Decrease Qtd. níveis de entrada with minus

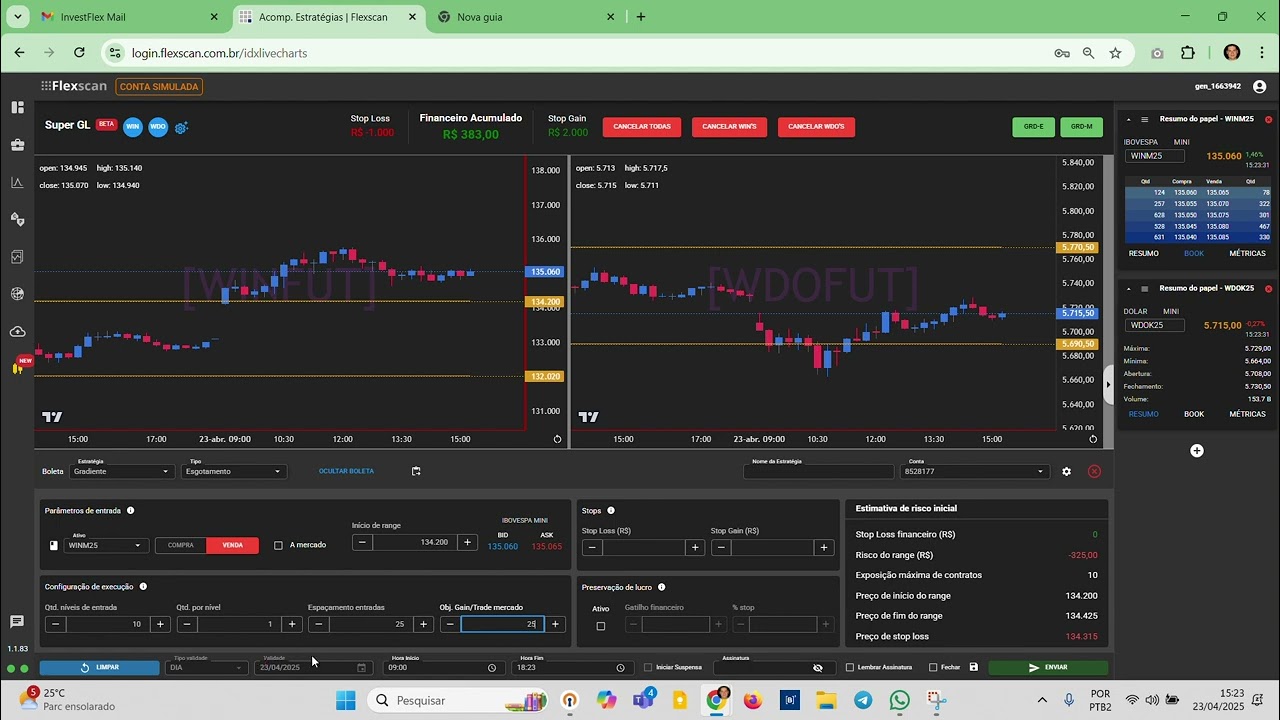tap(56, 624)
